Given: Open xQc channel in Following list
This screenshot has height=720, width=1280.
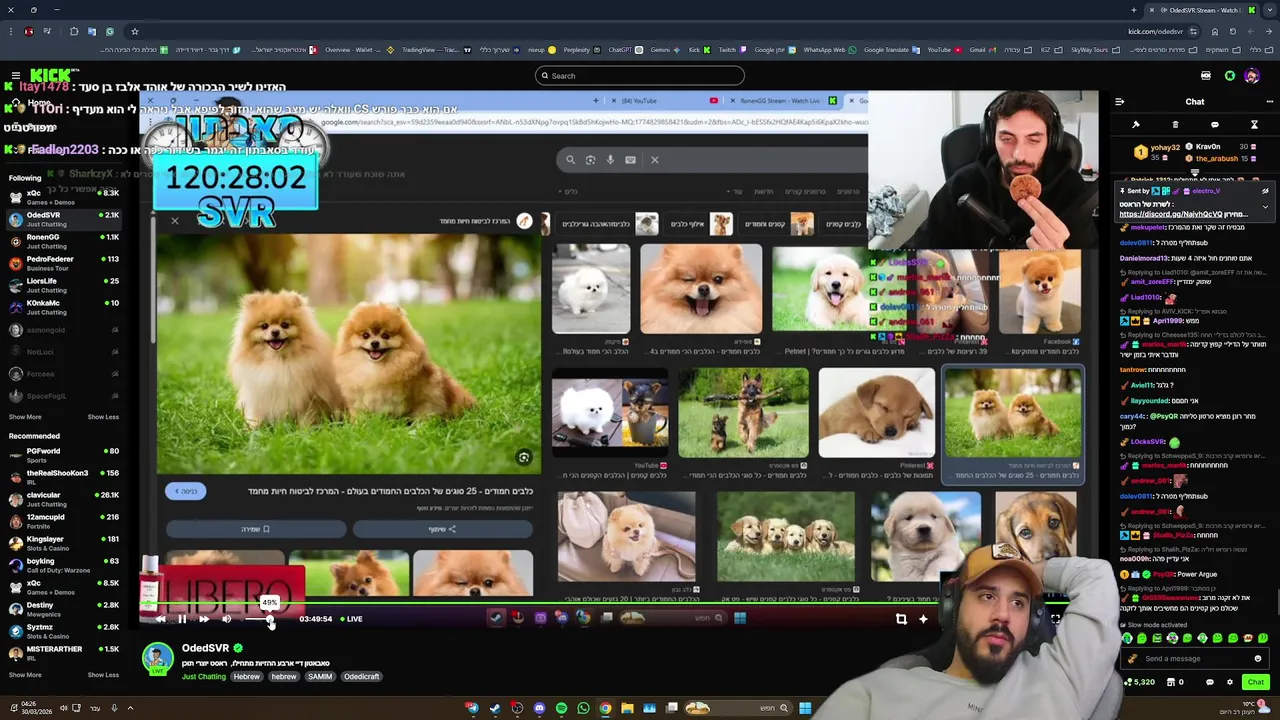Looking at the screenshot, I should tap(62, 197).
